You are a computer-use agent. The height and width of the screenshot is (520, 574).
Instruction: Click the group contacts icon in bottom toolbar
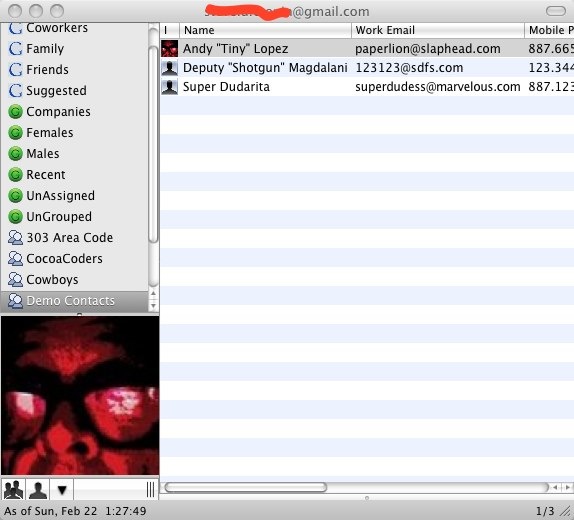point(13,489)
